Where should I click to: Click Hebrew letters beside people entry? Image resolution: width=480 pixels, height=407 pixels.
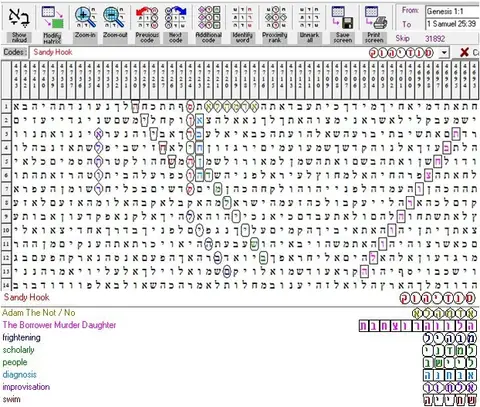(x=450, y=363)
